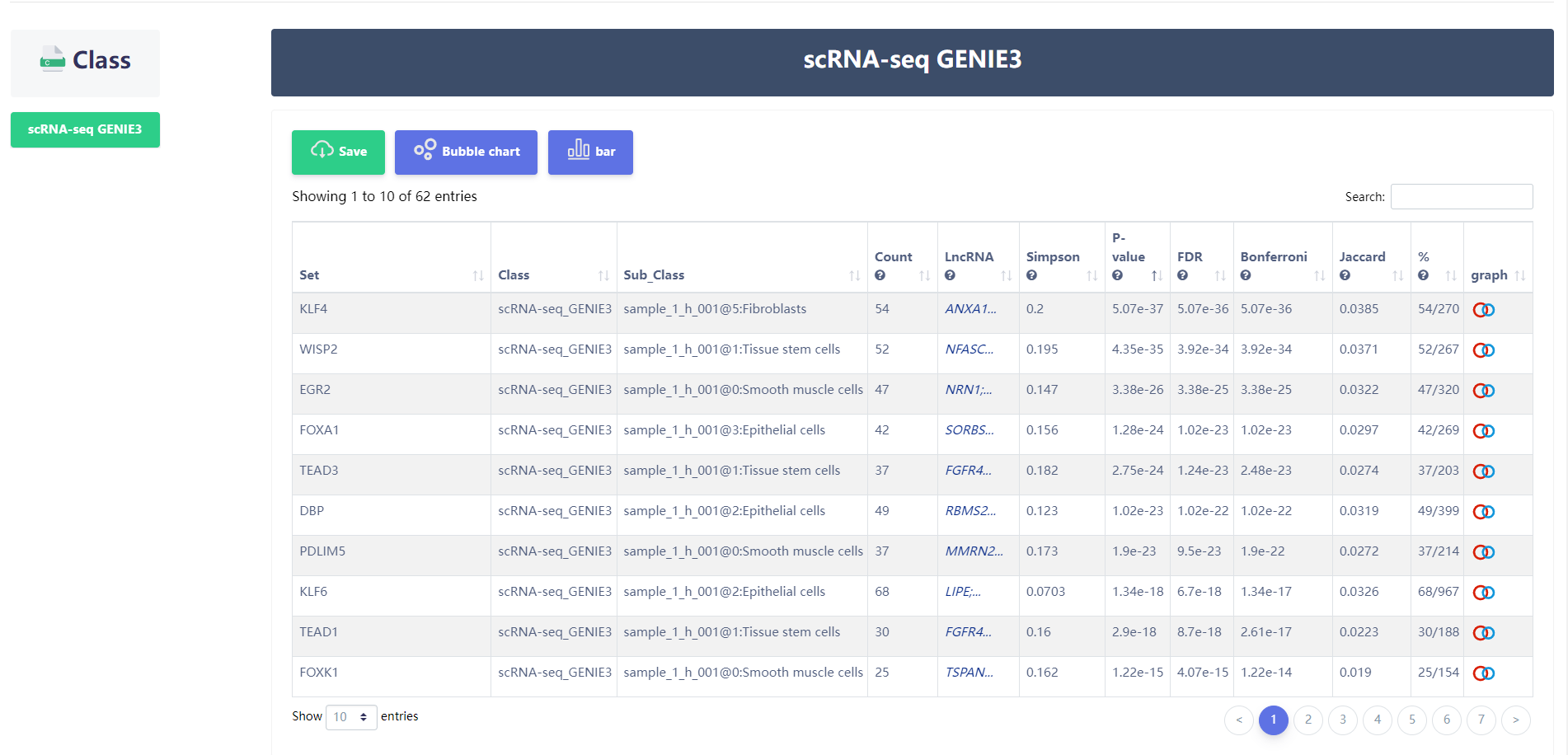Open LIPE;... lncRNA link
Image resolution: width=1568 pixels, height=755 pixels.
point(963,592)
